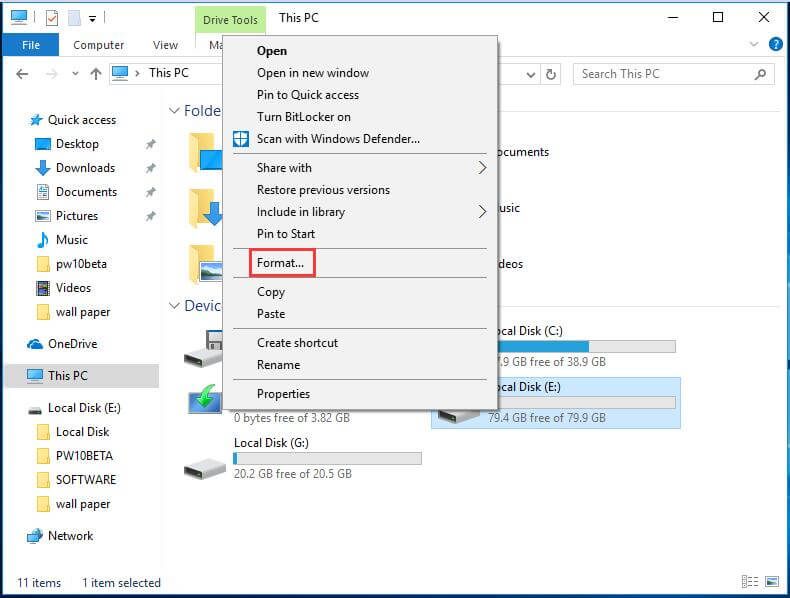Open the recent locations dropdown arrow
Viewport: 790px width, 598px height.
tap(75, 74)
